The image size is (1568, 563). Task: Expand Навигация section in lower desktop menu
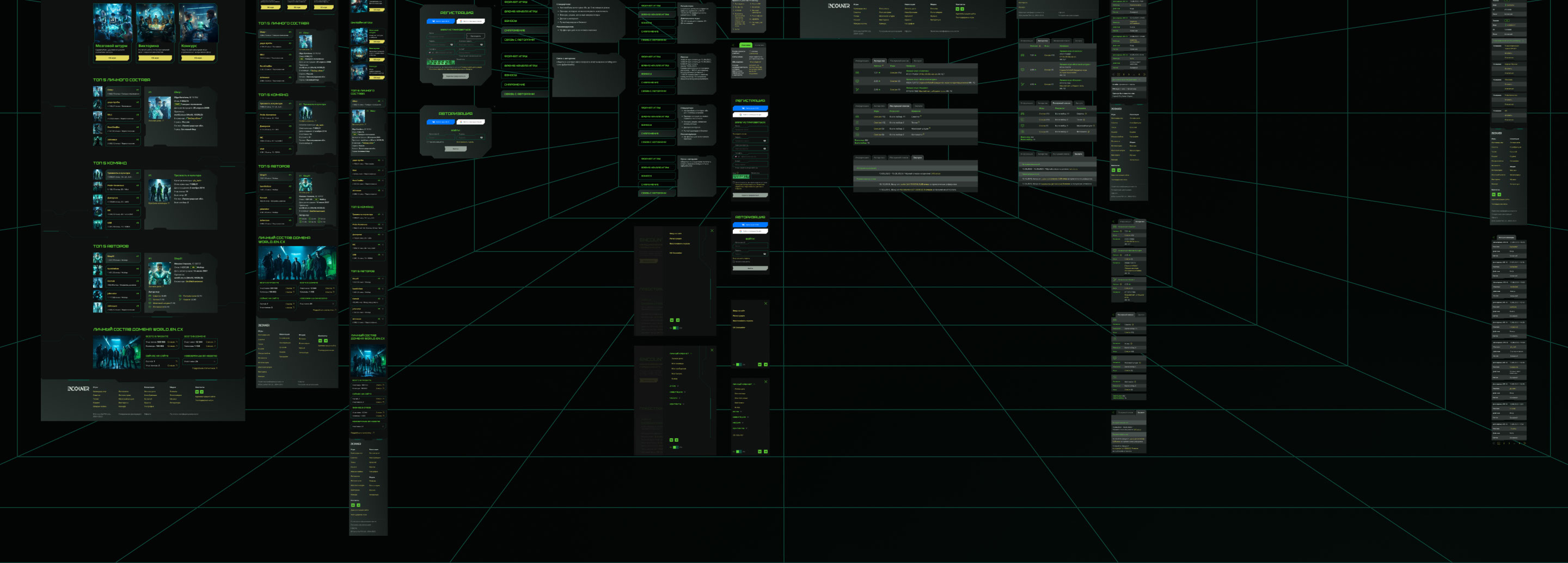point(676,392)
